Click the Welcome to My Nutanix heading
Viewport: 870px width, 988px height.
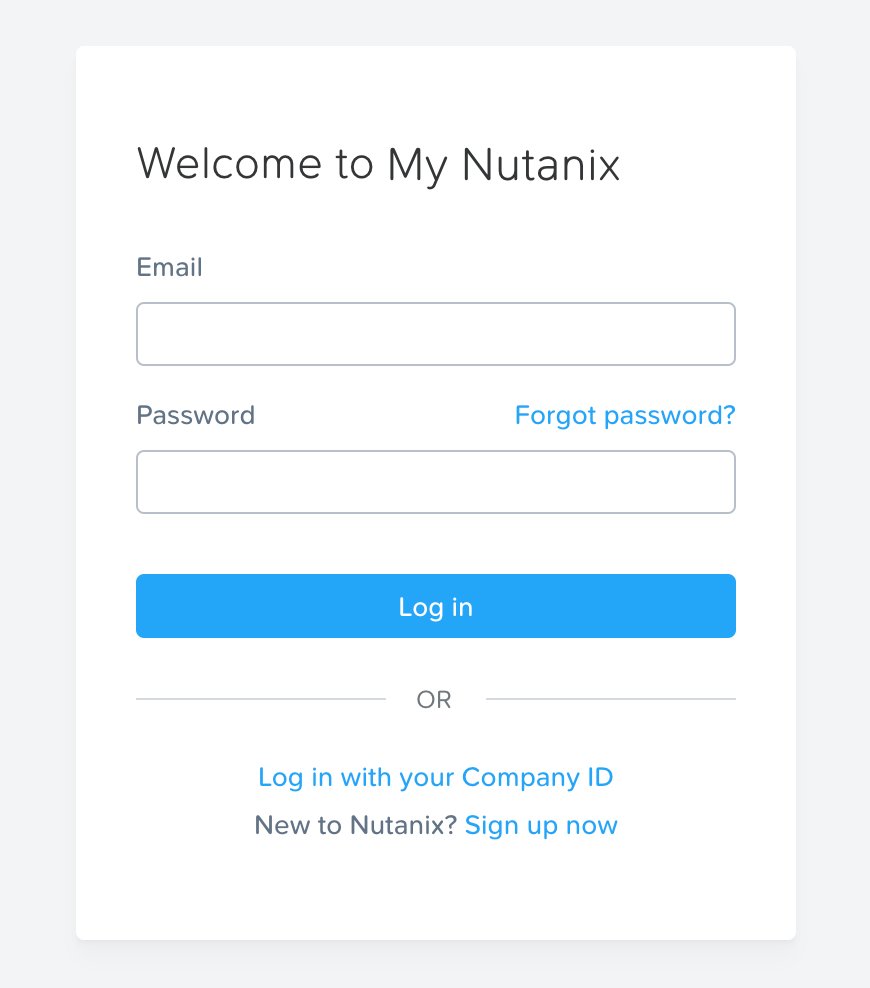point(378,165)
